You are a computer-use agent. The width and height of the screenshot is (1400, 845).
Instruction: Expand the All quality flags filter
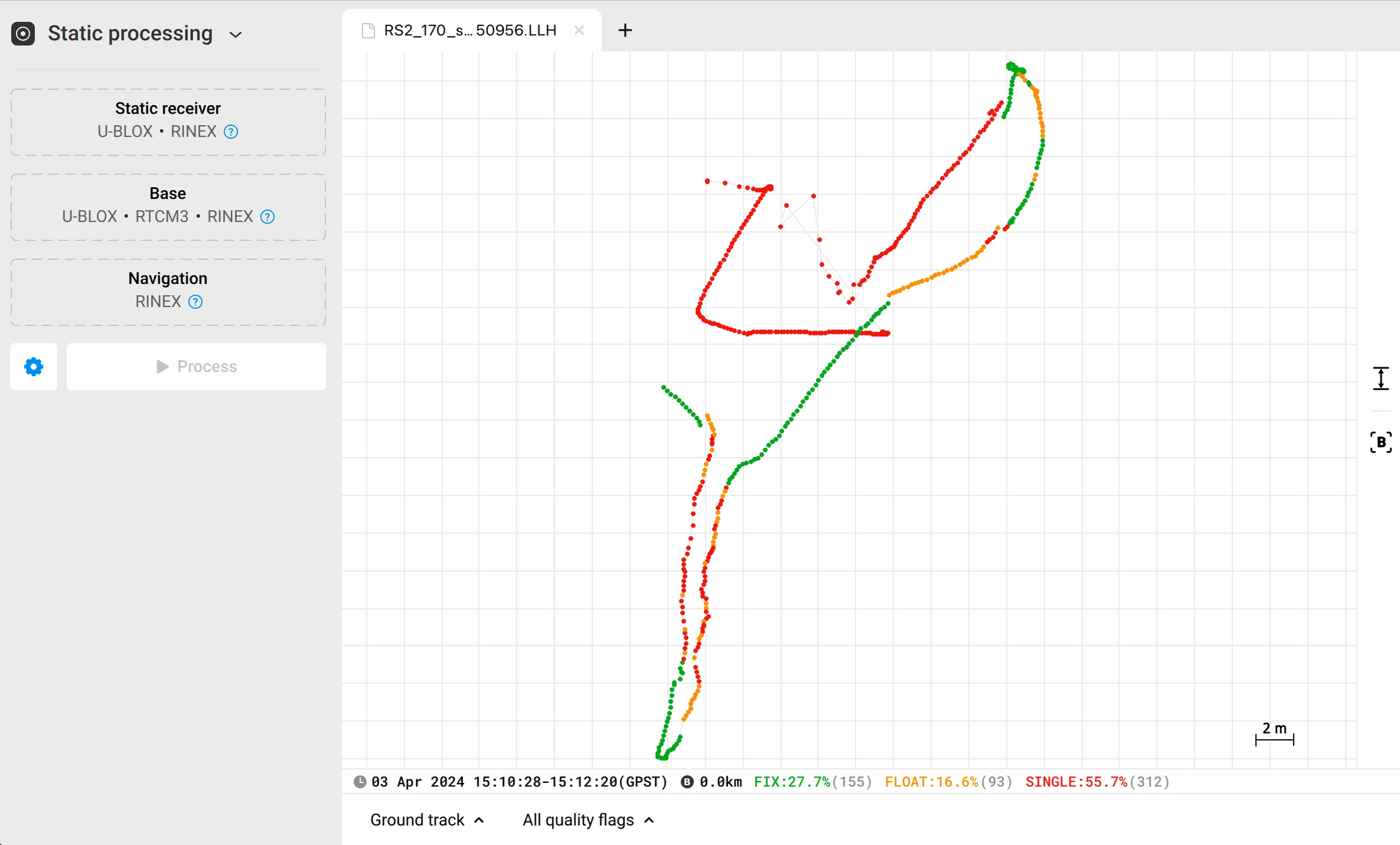coord(588,820)
